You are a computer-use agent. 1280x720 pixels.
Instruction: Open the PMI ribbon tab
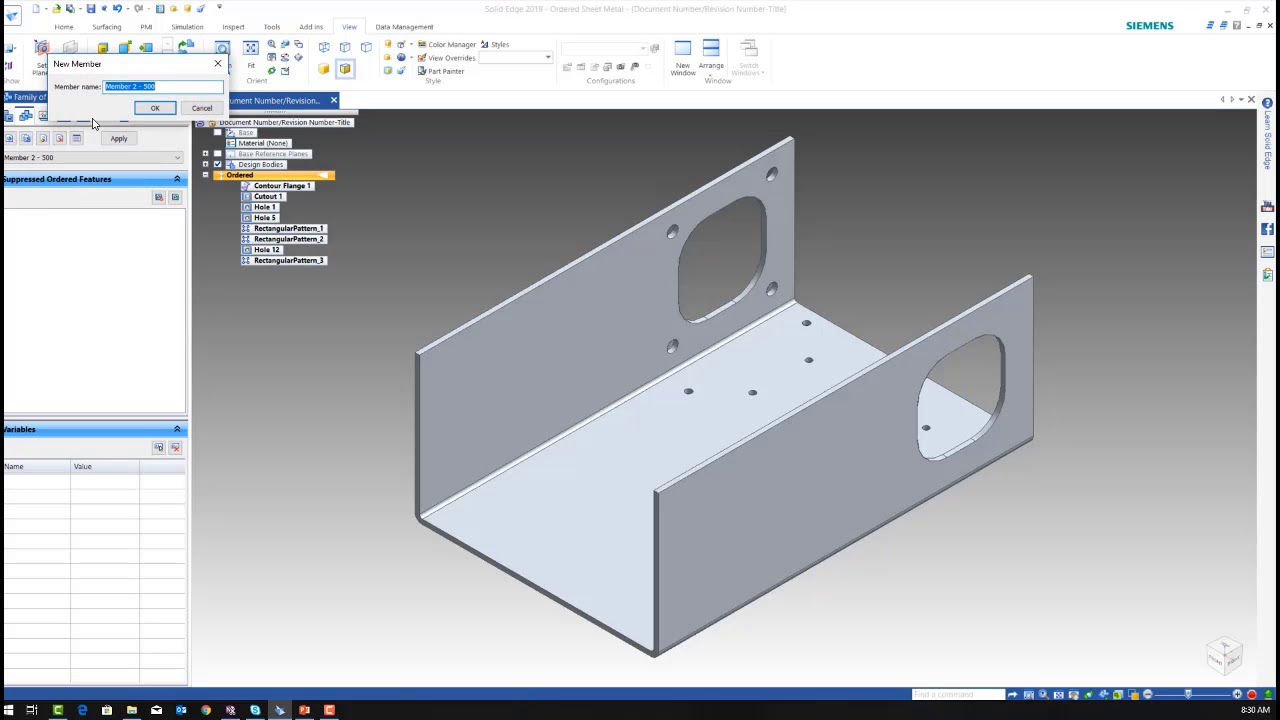[x=146, y=27]
